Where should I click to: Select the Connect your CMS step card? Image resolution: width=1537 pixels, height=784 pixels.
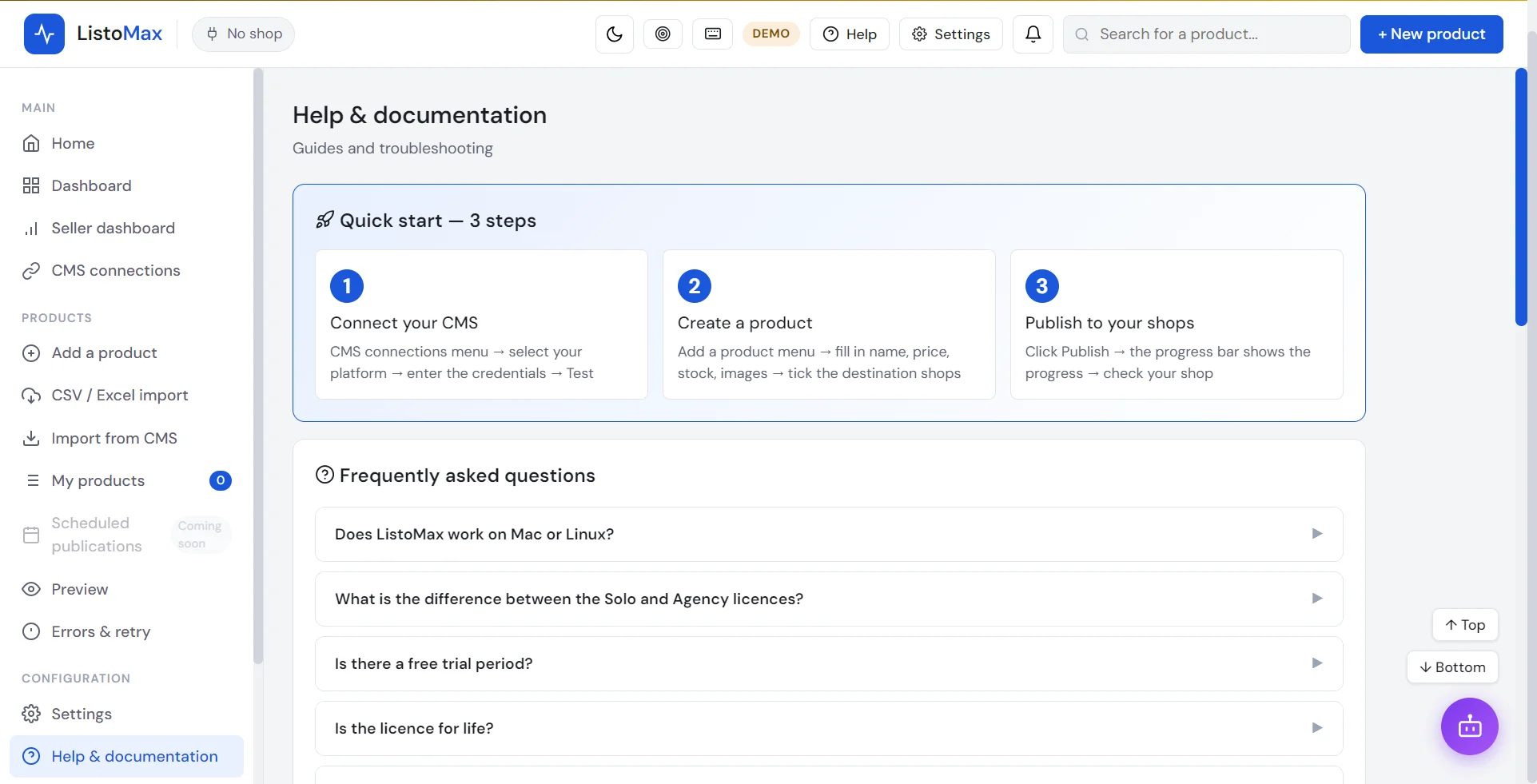click(481, 324)
